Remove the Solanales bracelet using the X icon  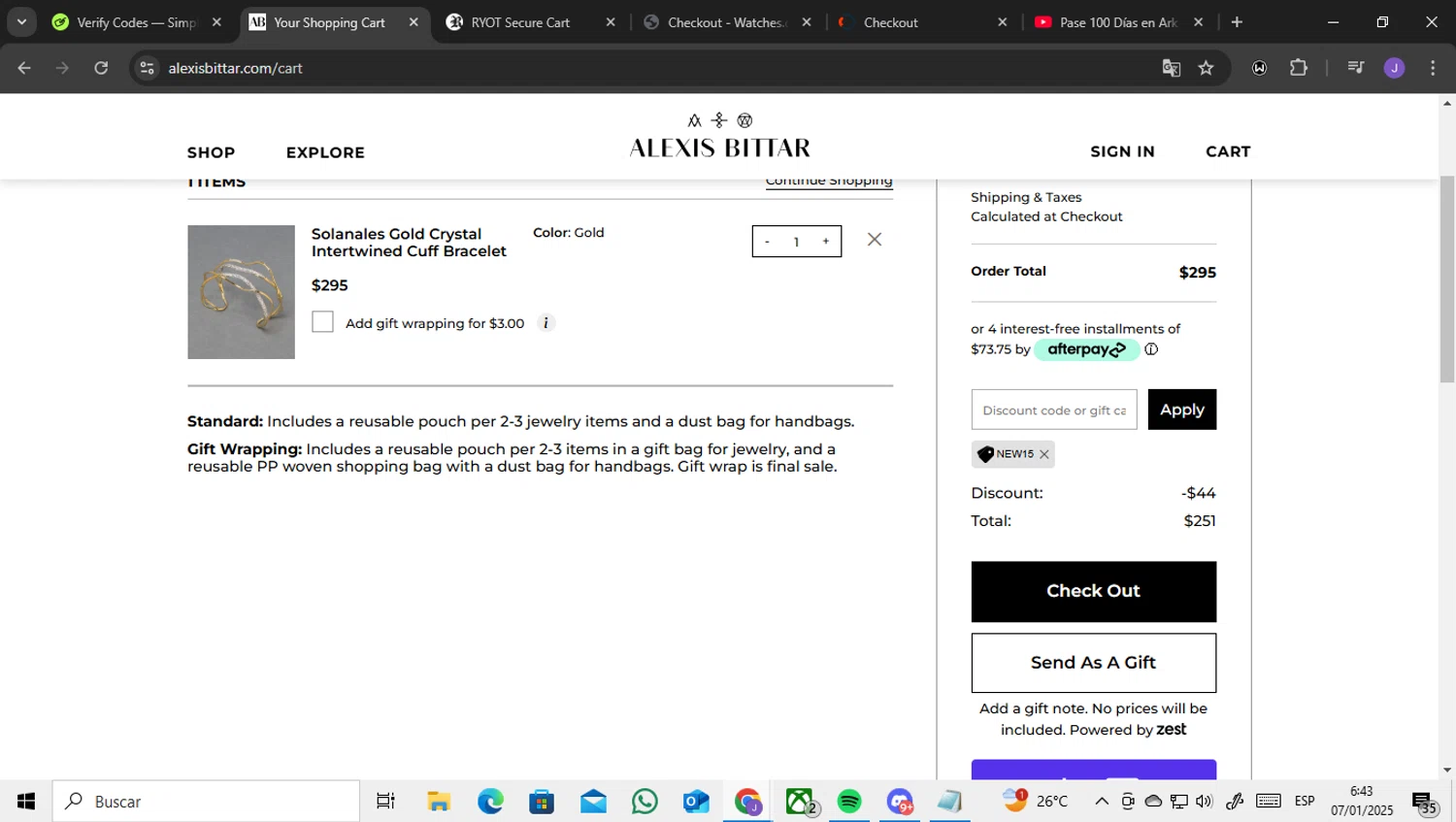pyautogui.click(x=875, y=240)
